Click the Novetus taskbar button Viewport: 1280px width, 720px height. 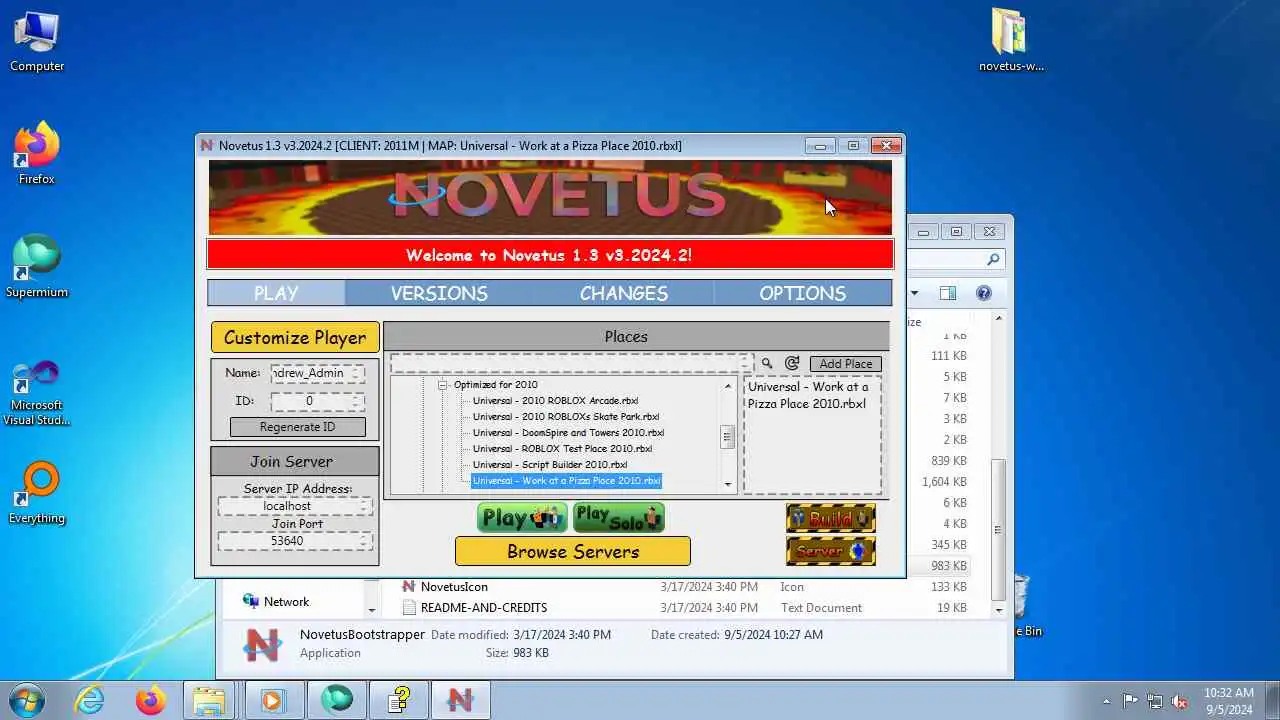tap(460, 699)
